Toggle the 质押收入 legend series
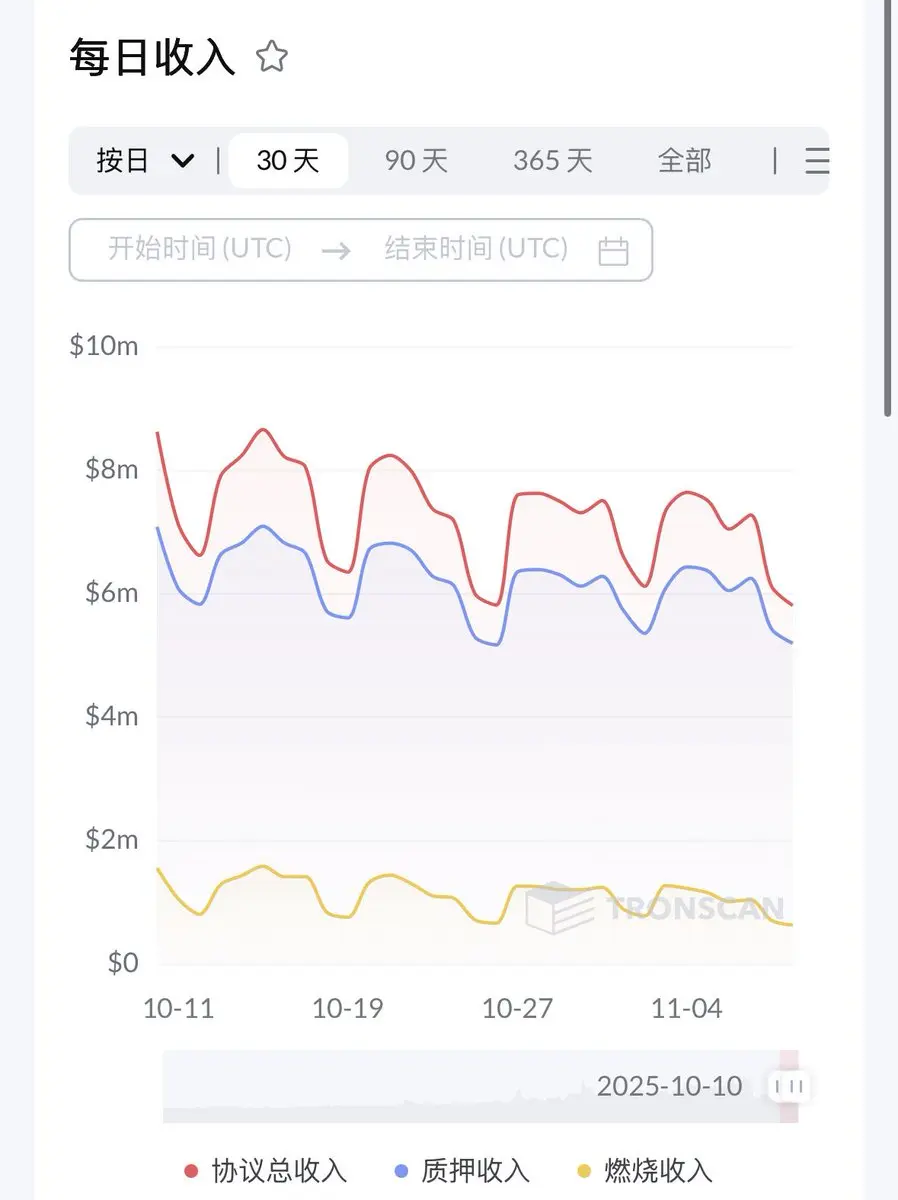Viewport: 898px width, 1200px height. tap(462, 1170)
